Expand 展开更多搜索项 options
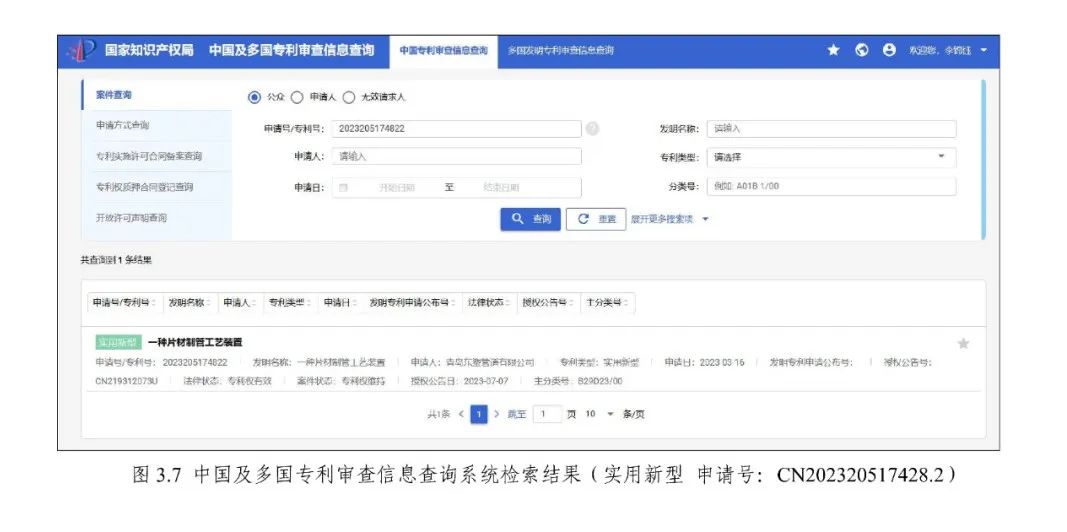 668,219
